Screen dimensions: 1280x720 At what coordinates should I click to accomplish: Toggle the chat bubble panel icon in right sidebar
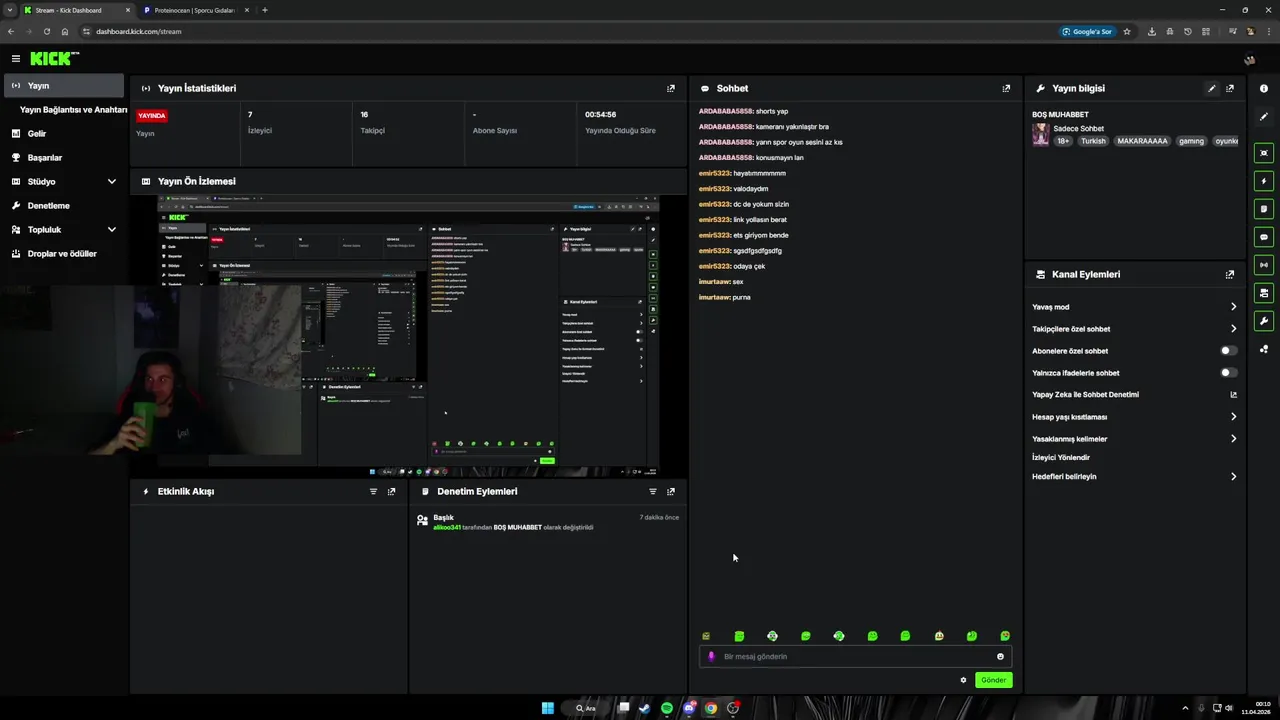click(1264, 237)
